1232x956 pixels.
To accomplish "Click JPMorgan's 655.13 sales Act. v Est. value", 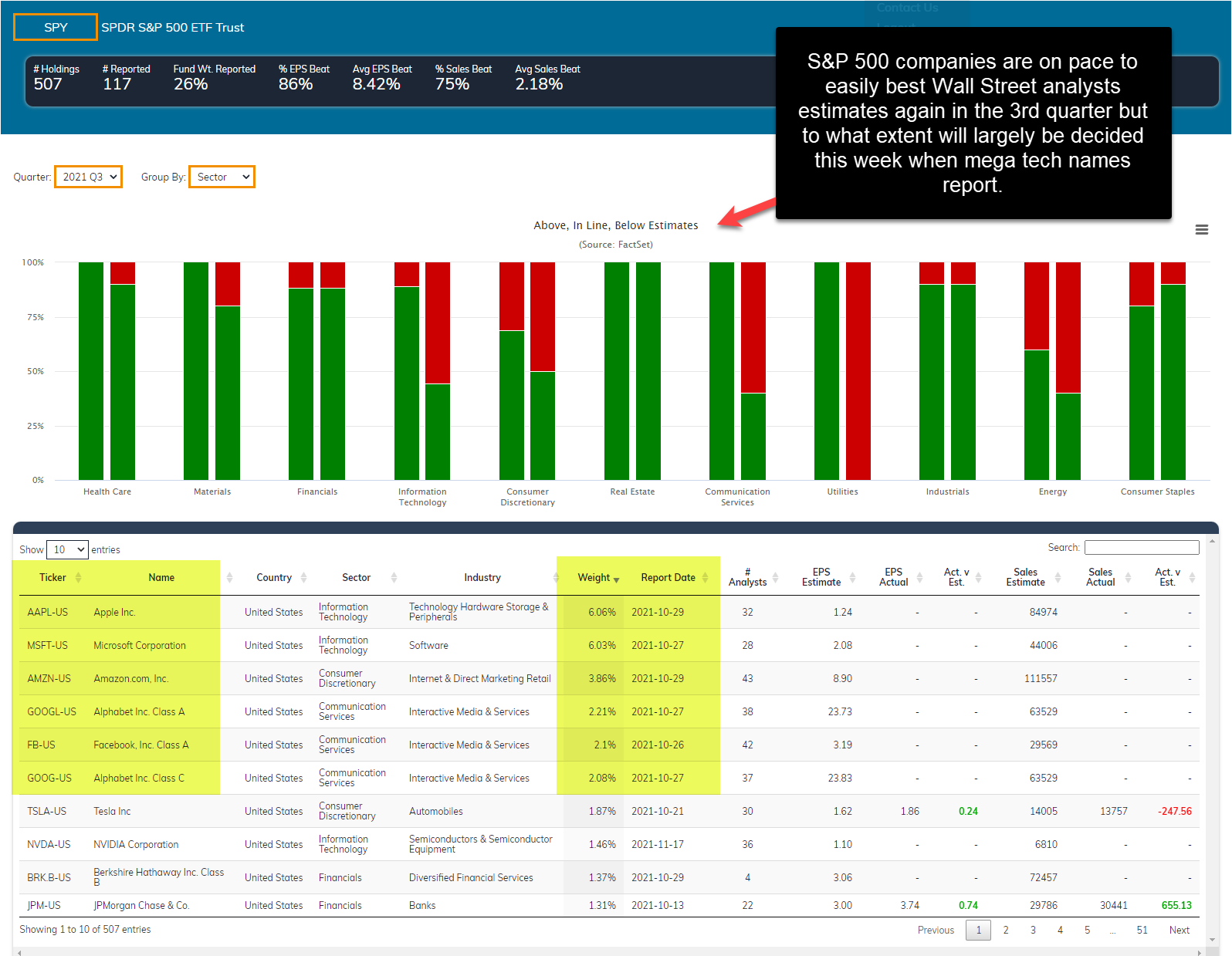I will pos(1176,905).
